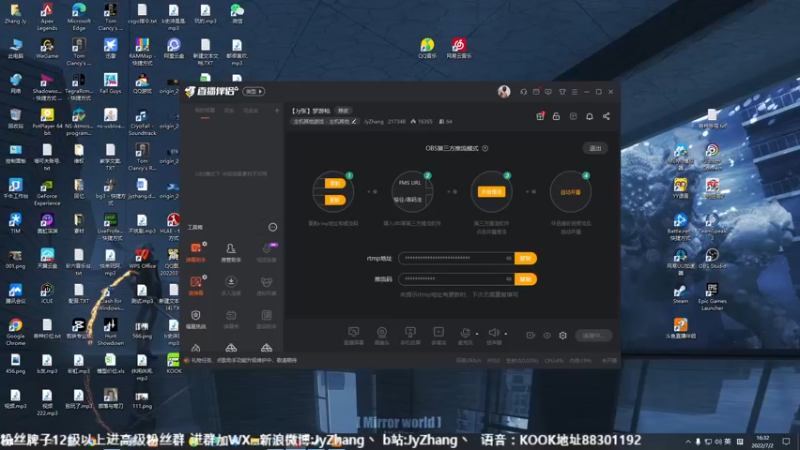Click the grey connecting button at bottom right
The height and width of the screenshot is (450, 800).
(593, 336)
